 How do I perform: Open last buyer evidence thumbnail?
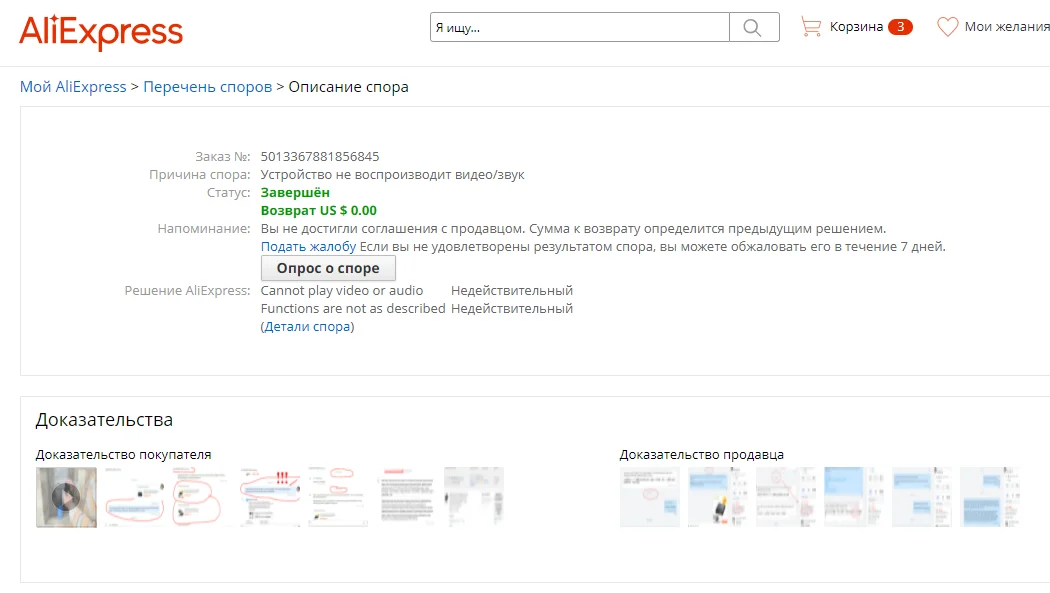(x=474, y=497)
